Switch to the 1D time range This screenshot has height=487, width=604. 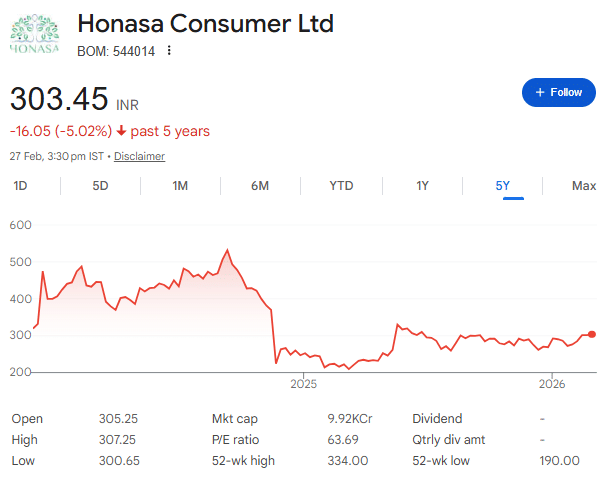click(x=20, y=186)
